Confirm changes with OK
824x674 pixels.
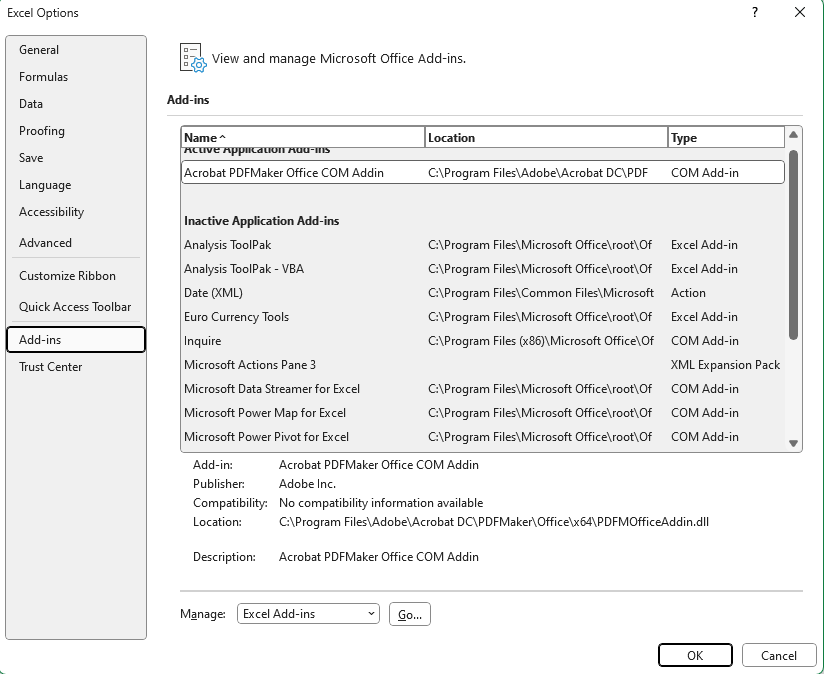tap(695, 655)
